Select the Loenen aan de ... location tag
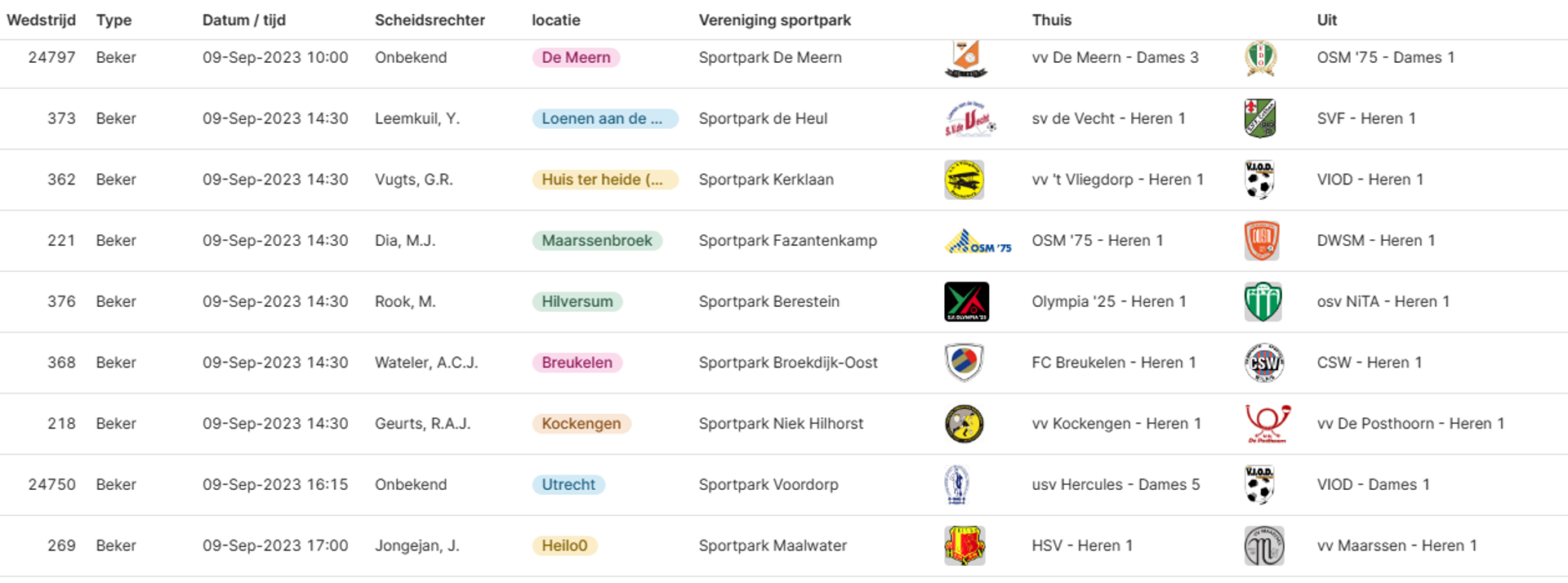This screenshot has height=583, width=1568. pos(605,118)
